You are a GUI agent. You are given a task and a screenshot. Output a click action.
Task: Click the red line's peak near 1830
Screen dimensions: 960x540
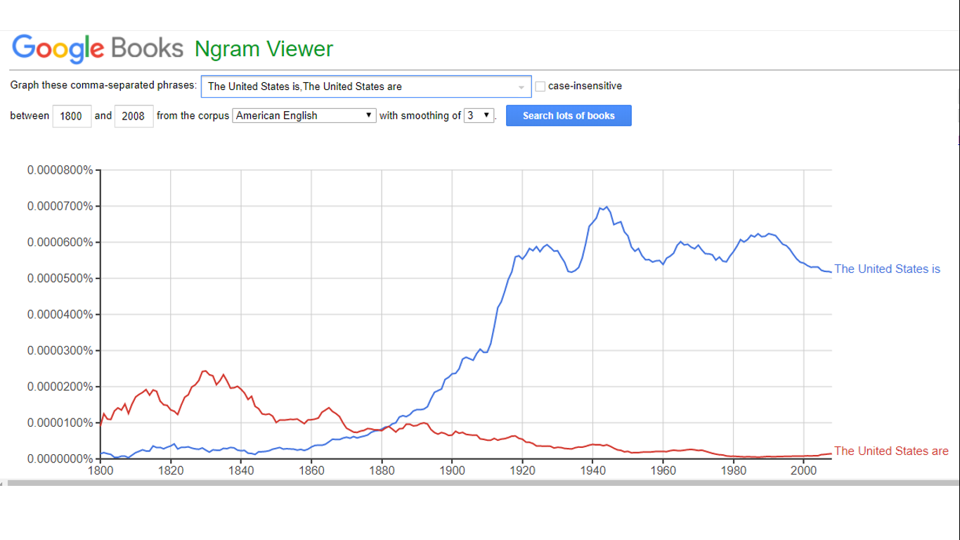(x=204, y=371)
